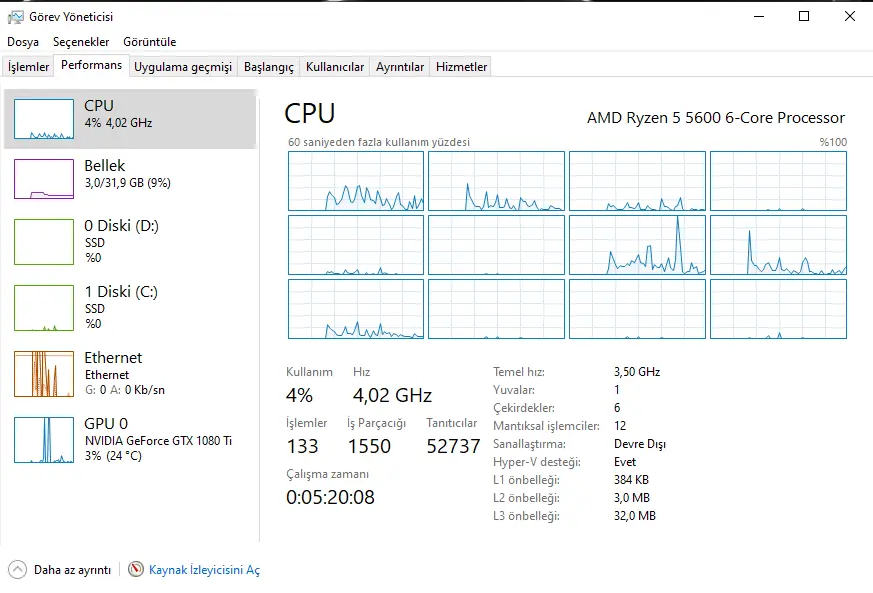Click the Kaynak İzleyicisini Aç link
Viewport: 873px width, 593px height.
(204, 570)
